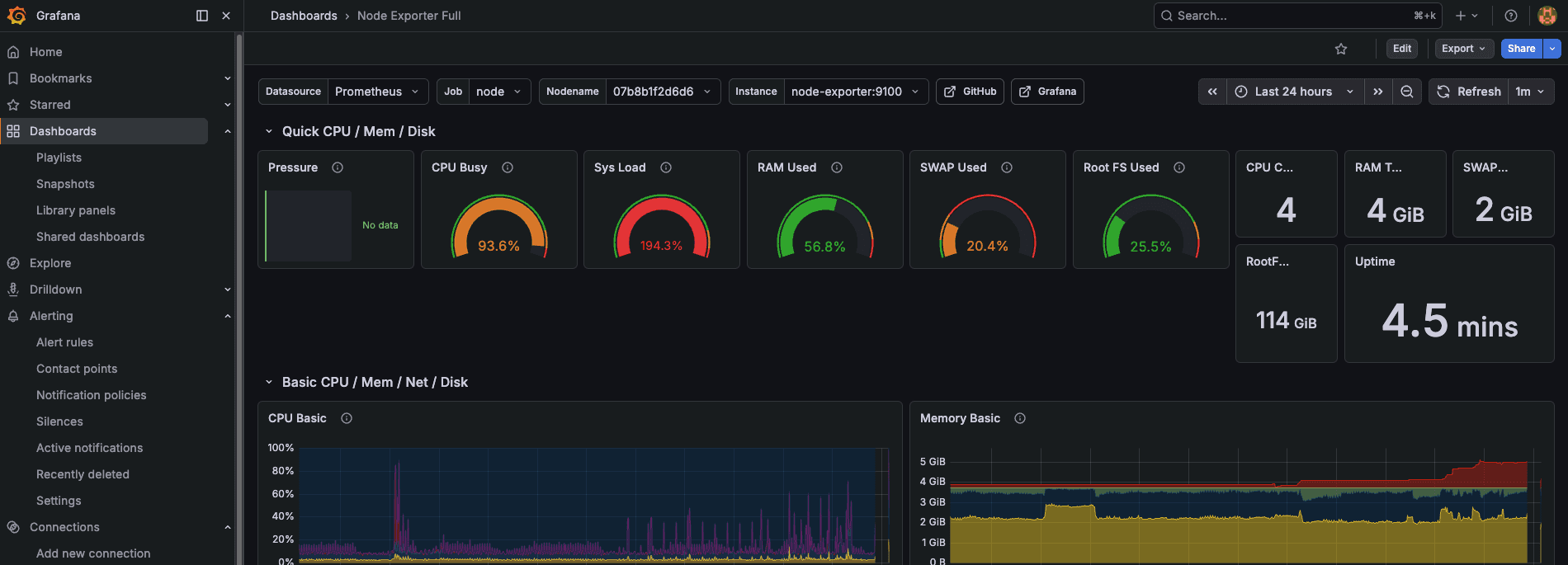Open the Help question-mark icon
This screenshot has width=1568, height=565.
pyautogui.click(x=1511, y=16)
